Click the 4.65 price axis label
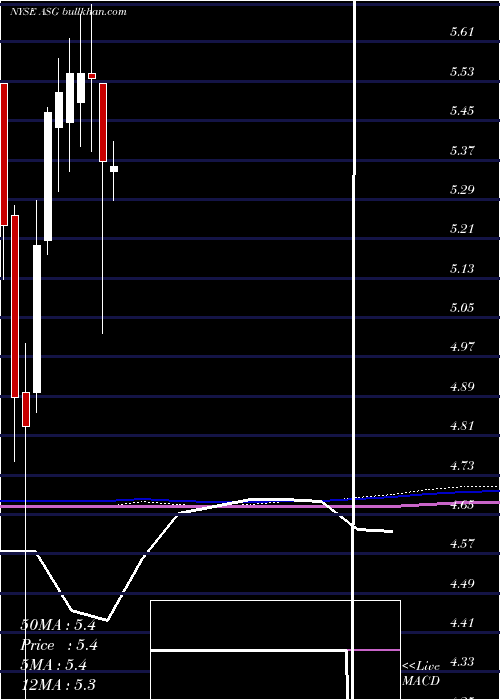The height and width of the screenshot is (700, 500). tap(462, 505)
